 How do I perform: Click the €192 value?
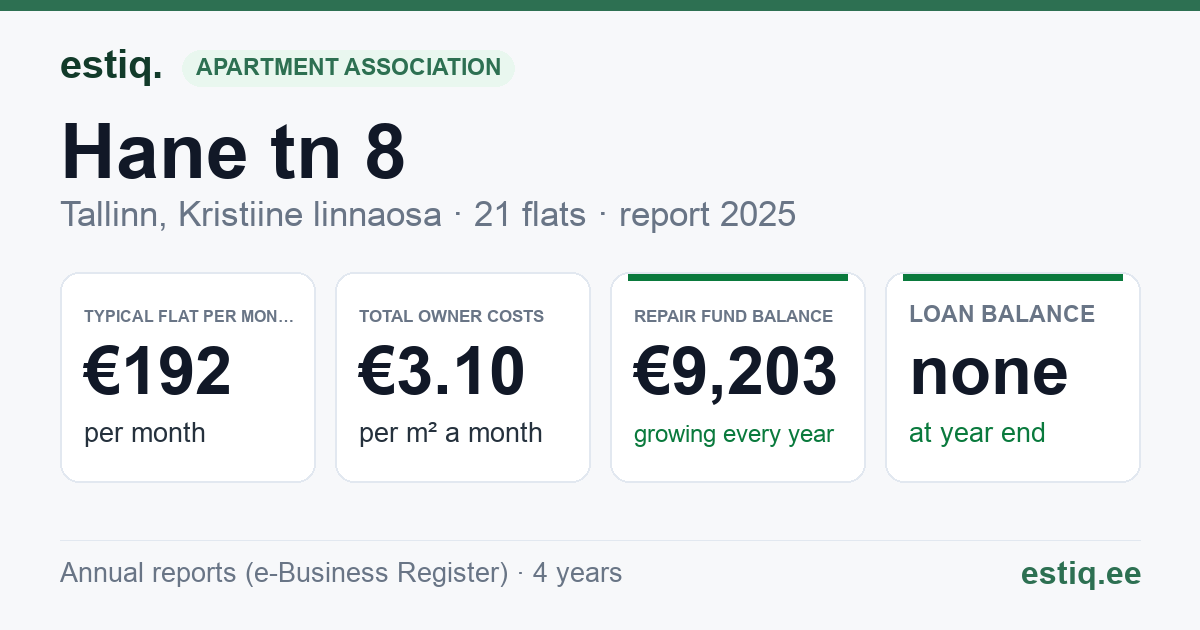point(158,371)
